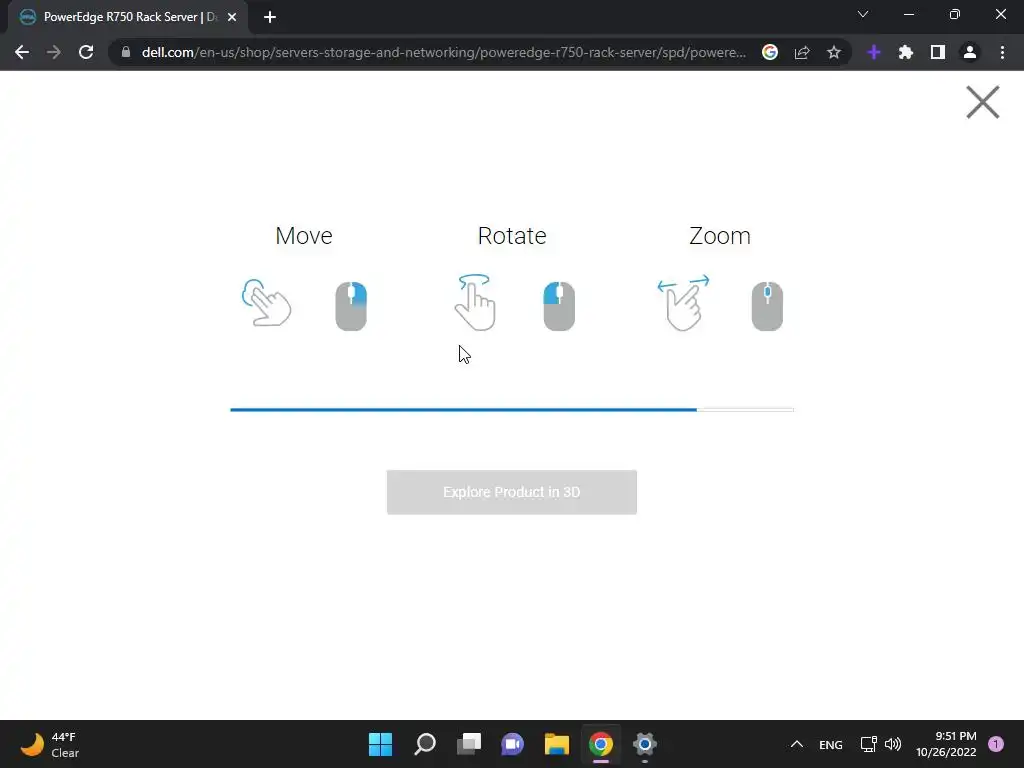Click the Zoom heading text

coord(720,236)
